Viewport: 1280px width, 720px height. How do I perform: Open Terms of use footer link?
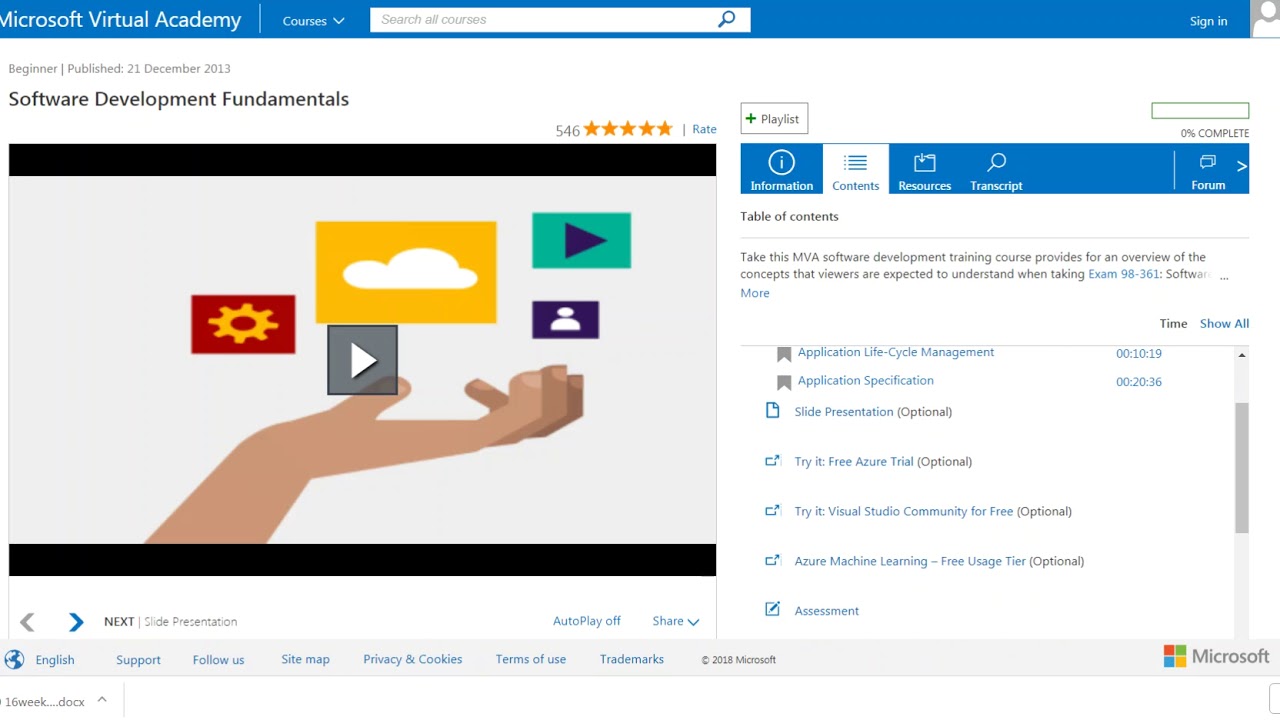[x=530, y=659]
